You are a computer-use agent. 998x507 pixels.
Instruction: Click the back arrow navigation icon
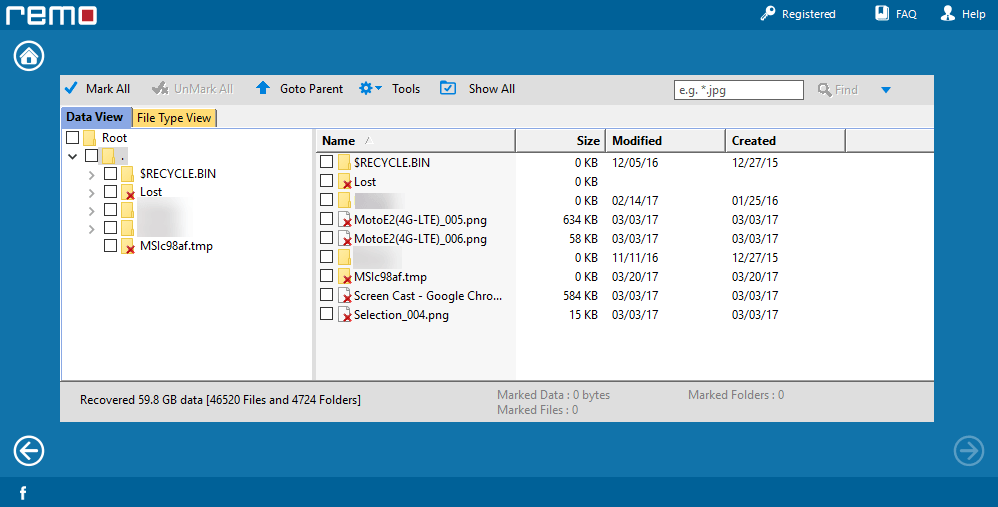[29, 451]
